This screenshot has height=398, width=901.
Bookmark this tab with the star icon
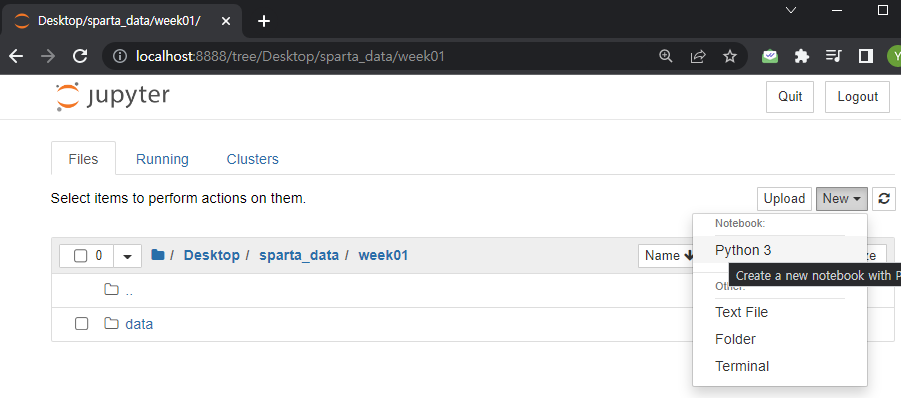pos(730,56)
